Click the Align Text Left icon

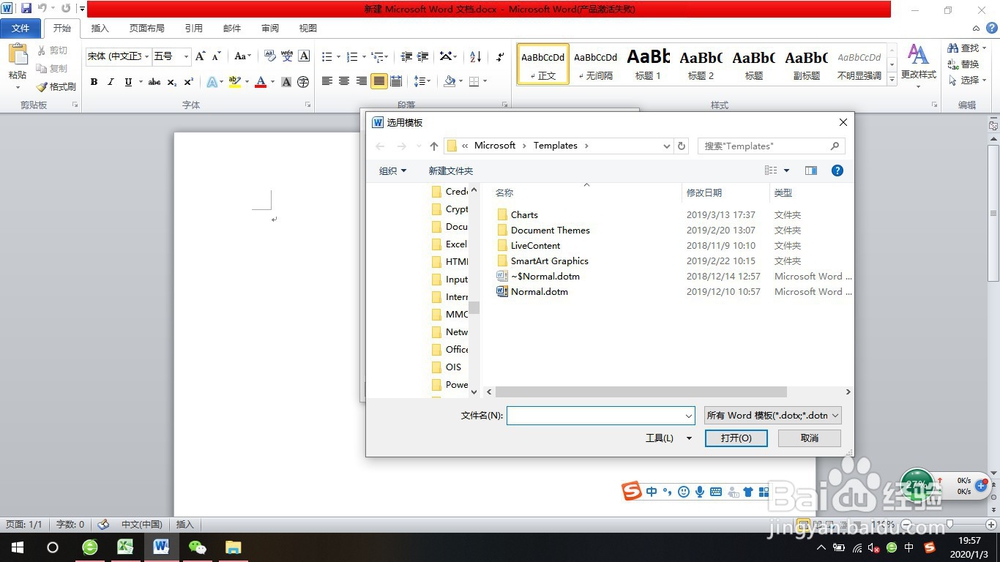(327, 81)
